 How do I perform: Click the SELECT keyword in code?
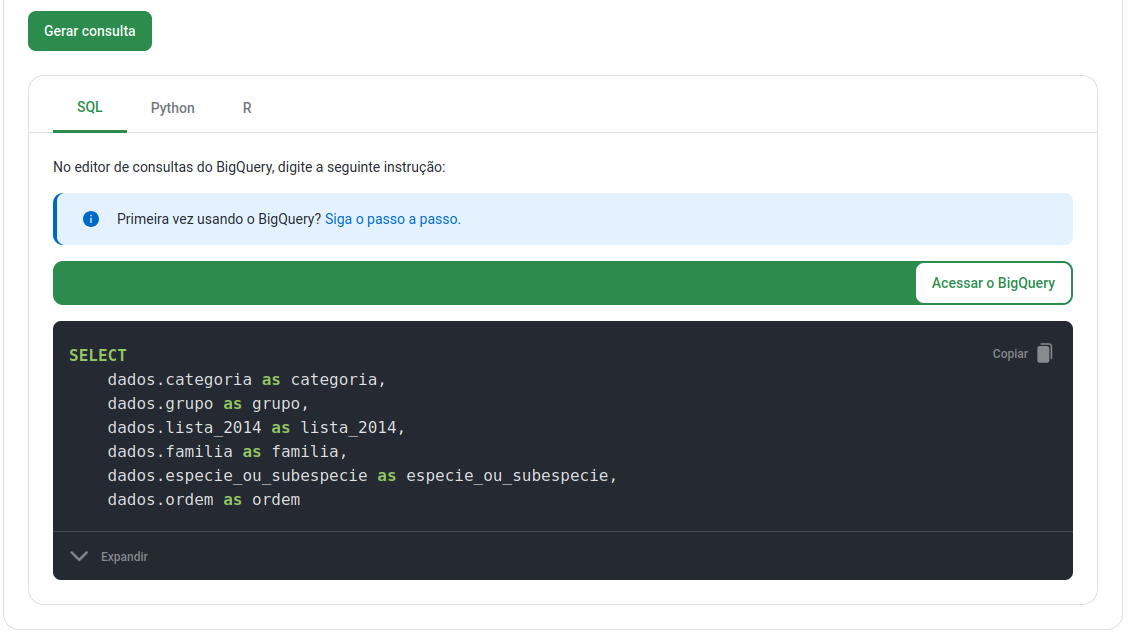98,355
